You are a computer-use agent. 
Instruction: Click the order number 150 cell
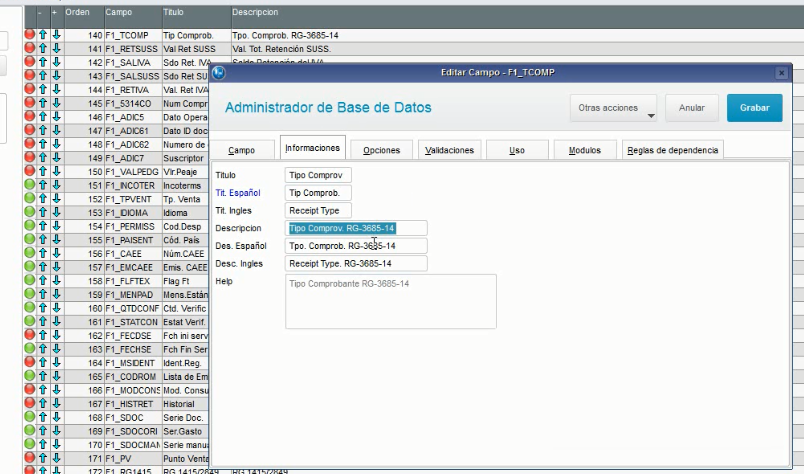click(x=84, y=172)
